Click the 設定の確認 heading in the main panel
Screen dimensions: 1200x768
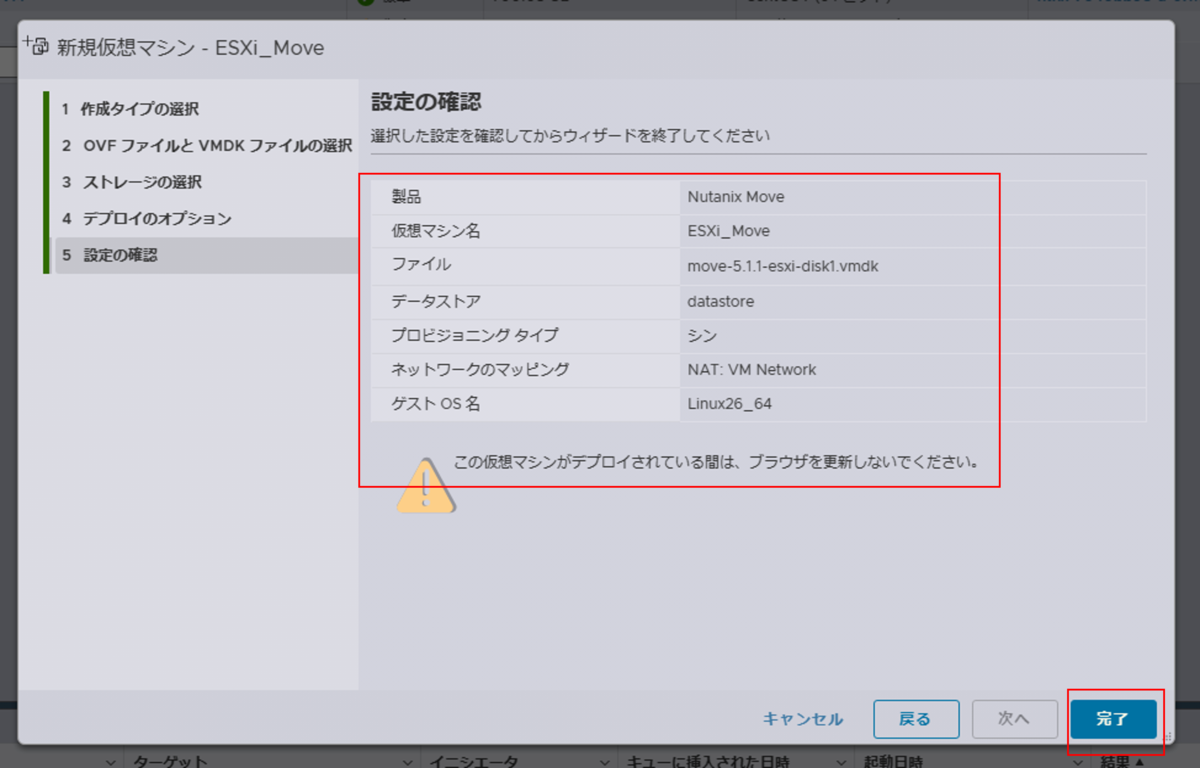click(x=426, y=102)
